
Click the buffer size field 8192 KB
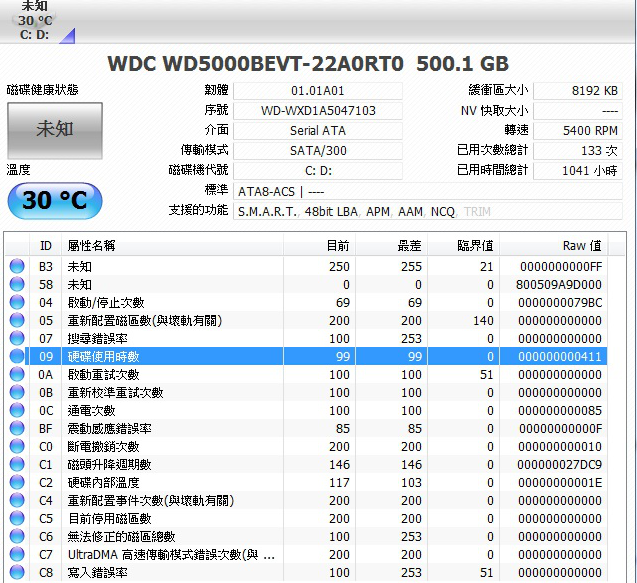click(578, 91)
